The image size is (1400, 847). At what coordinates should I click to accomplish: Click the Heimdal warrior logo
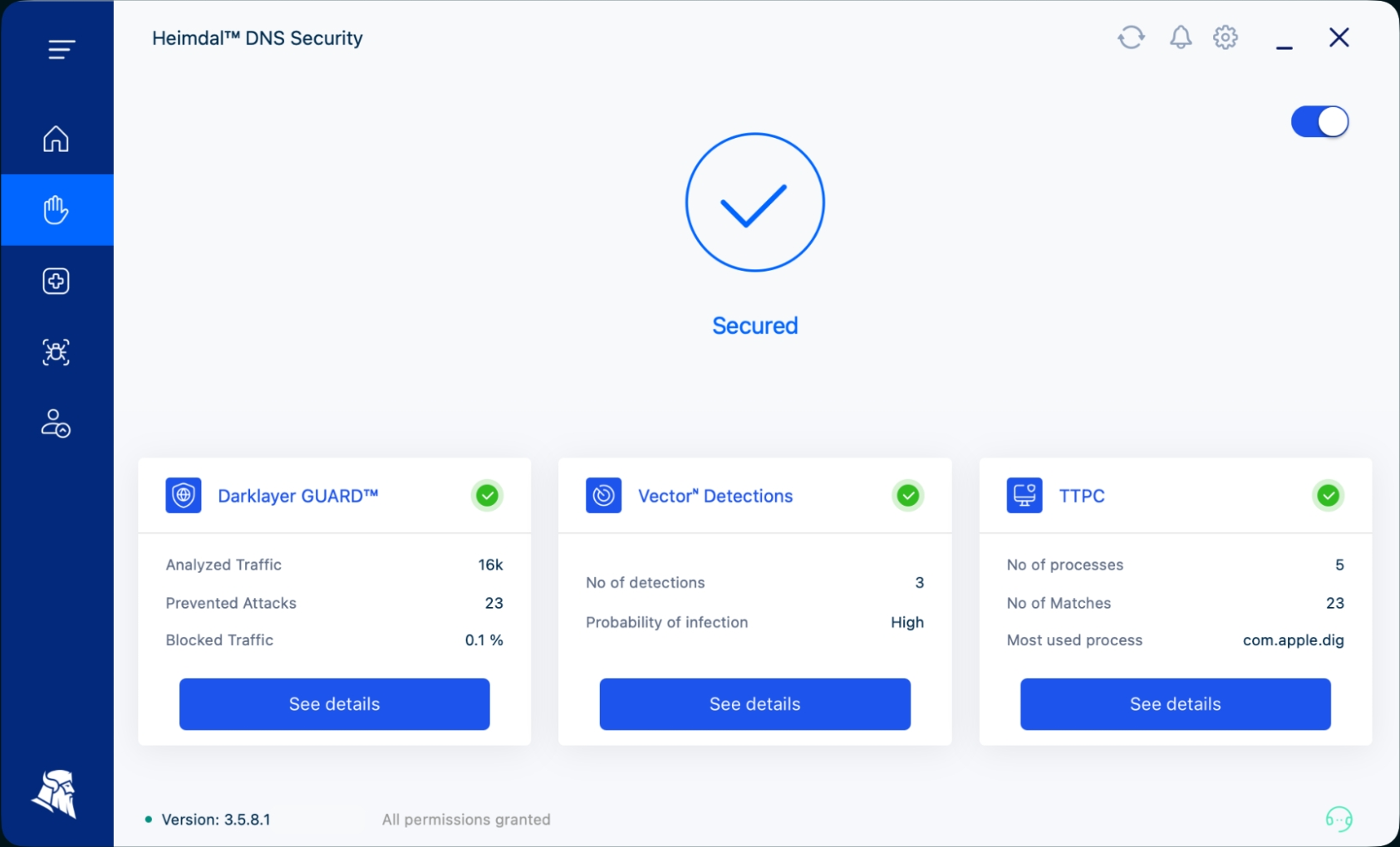[56, 794]
